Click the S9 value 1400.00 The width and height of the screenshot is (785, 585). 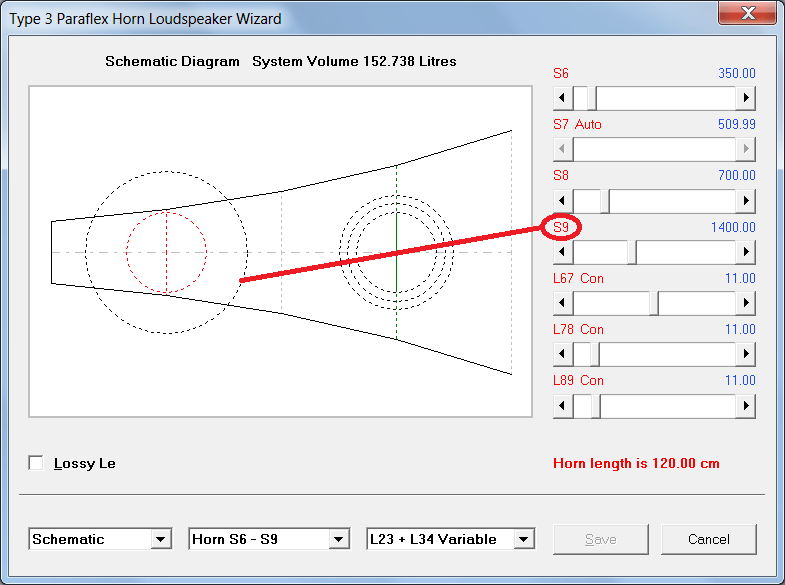733,227
